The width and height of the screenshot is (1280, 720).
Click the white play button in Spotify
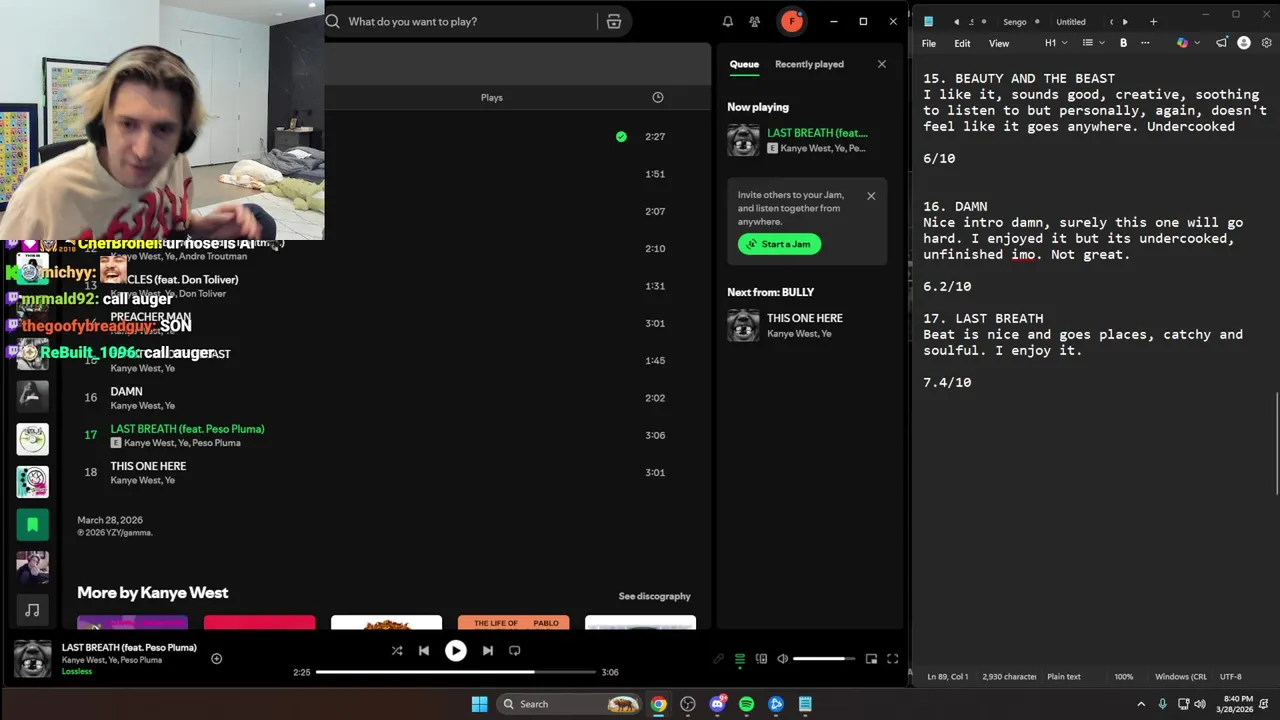coord(455,650)
